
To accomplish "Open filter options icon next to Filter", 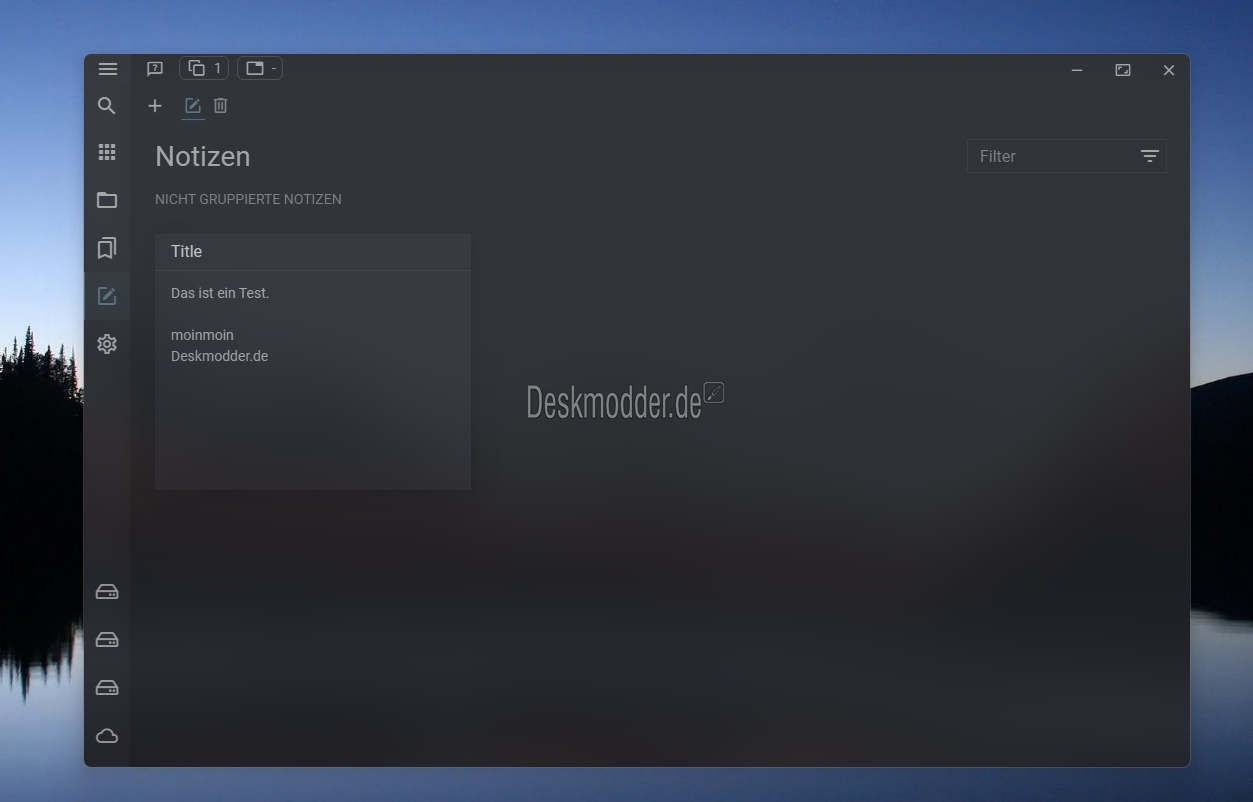I will [x=1150, y=156].
